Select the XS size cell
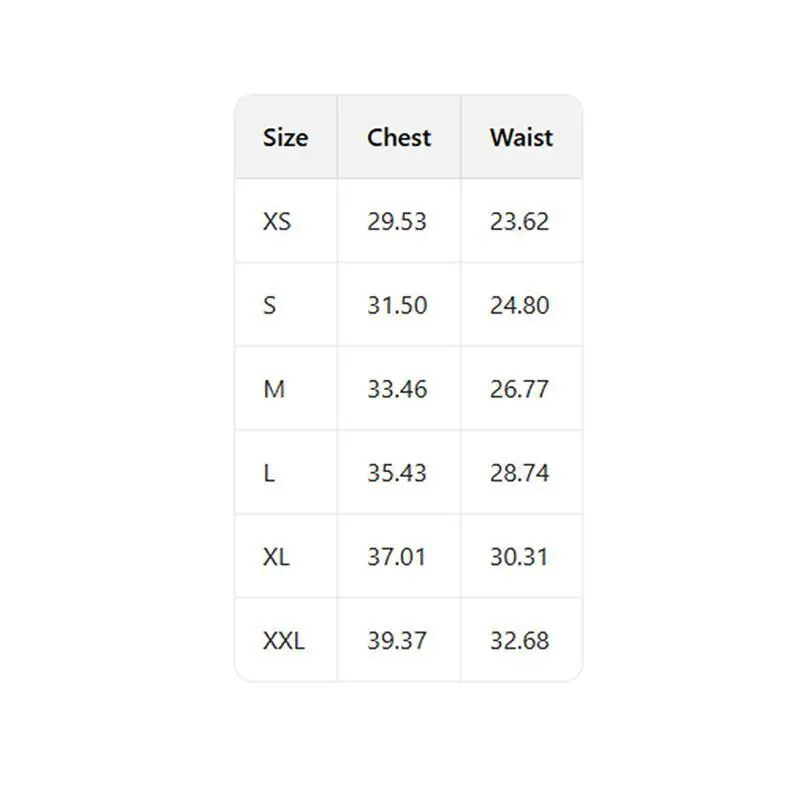 (x=277, y=221)
